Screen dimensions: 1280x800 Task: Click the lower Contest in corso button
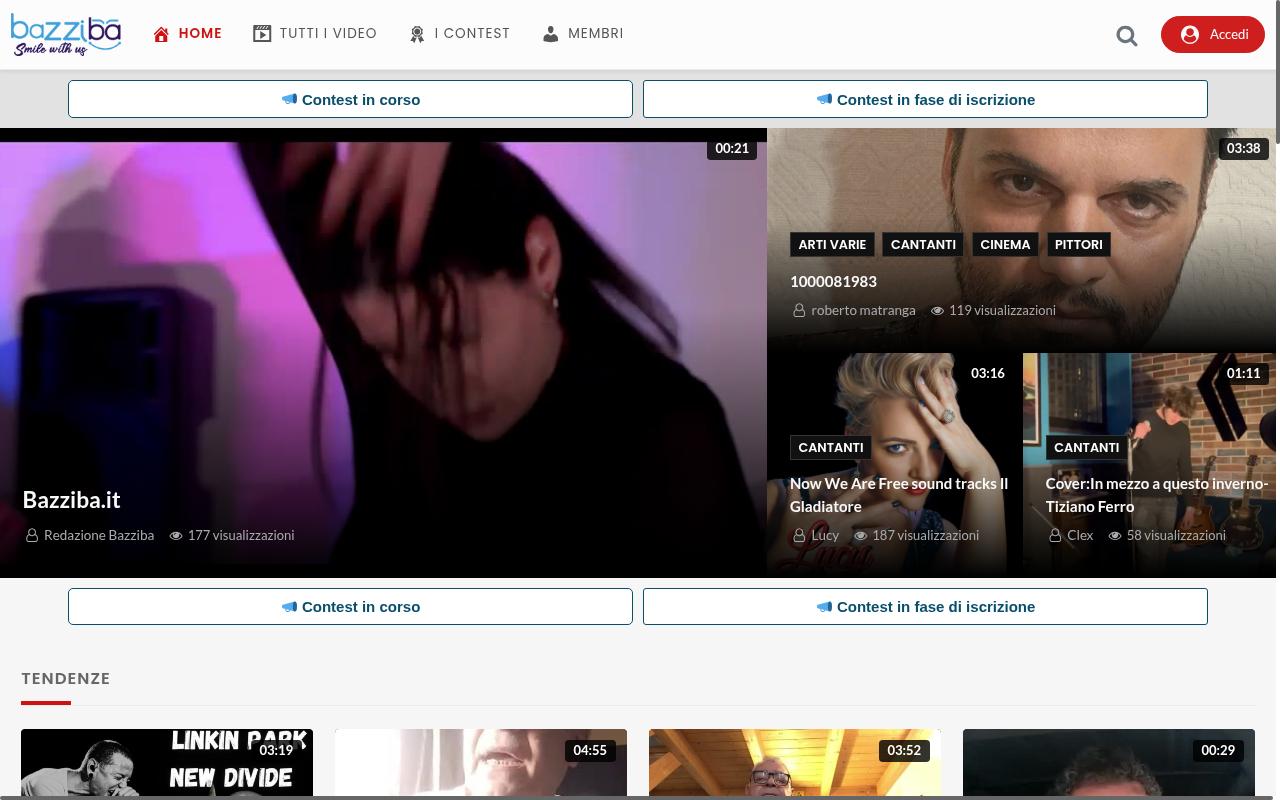point(350,606)
